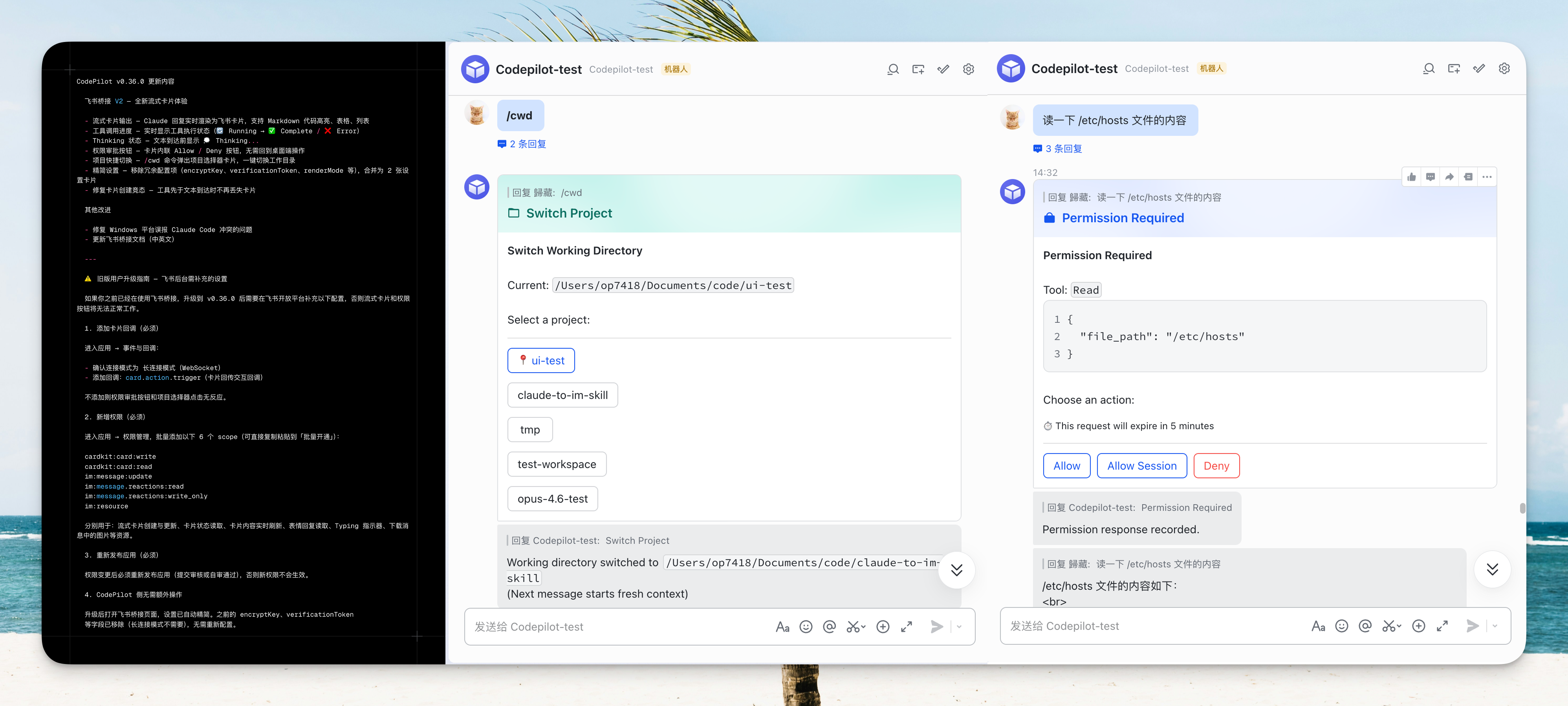
Task: Click the text formatting Aa icon in the /cwd chat input
Action: [782, 627]
